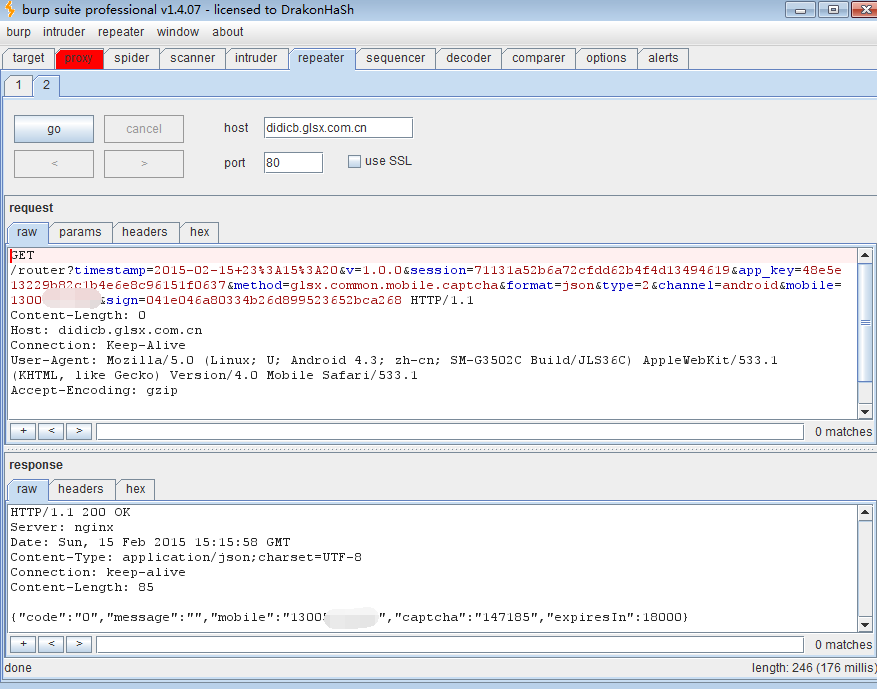Click the '<' previous match button under response
The width and height of the screenshot is (877, 689).
click(51, 644)
